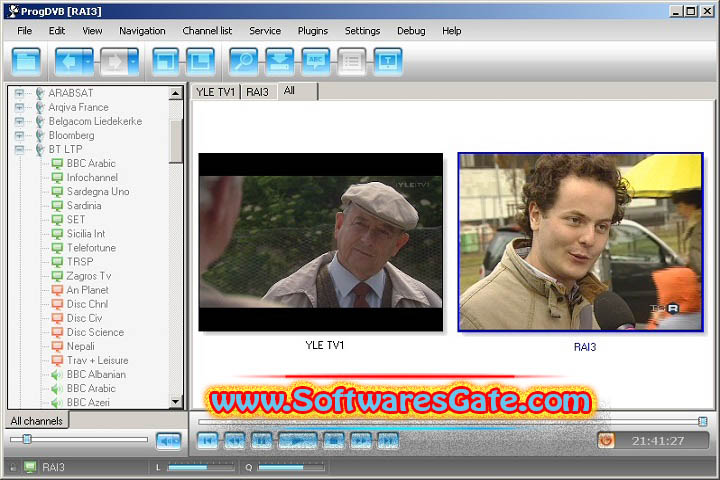Expand the Bloomberg tree node

(x=19, y=136)
